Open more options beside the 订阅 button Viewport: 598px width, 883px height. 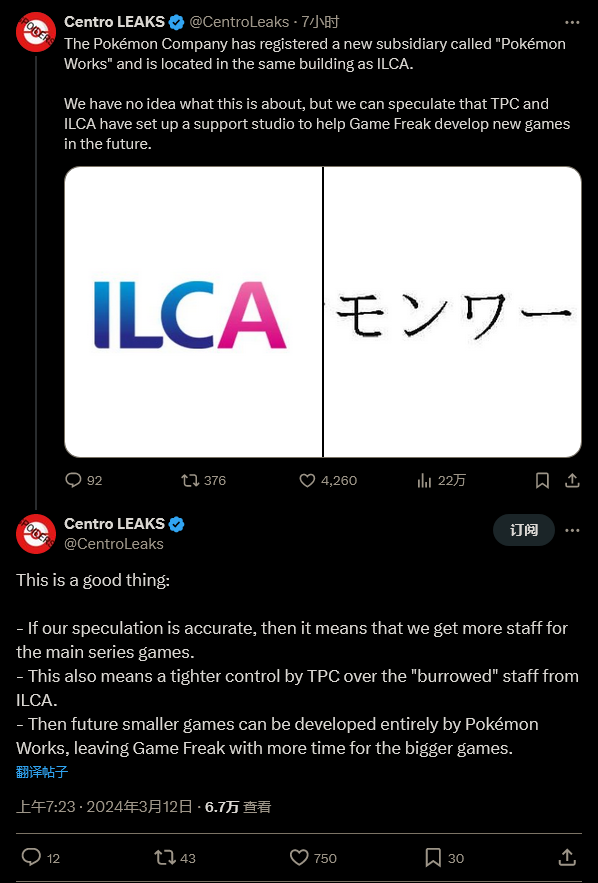[x=572, y=530]
